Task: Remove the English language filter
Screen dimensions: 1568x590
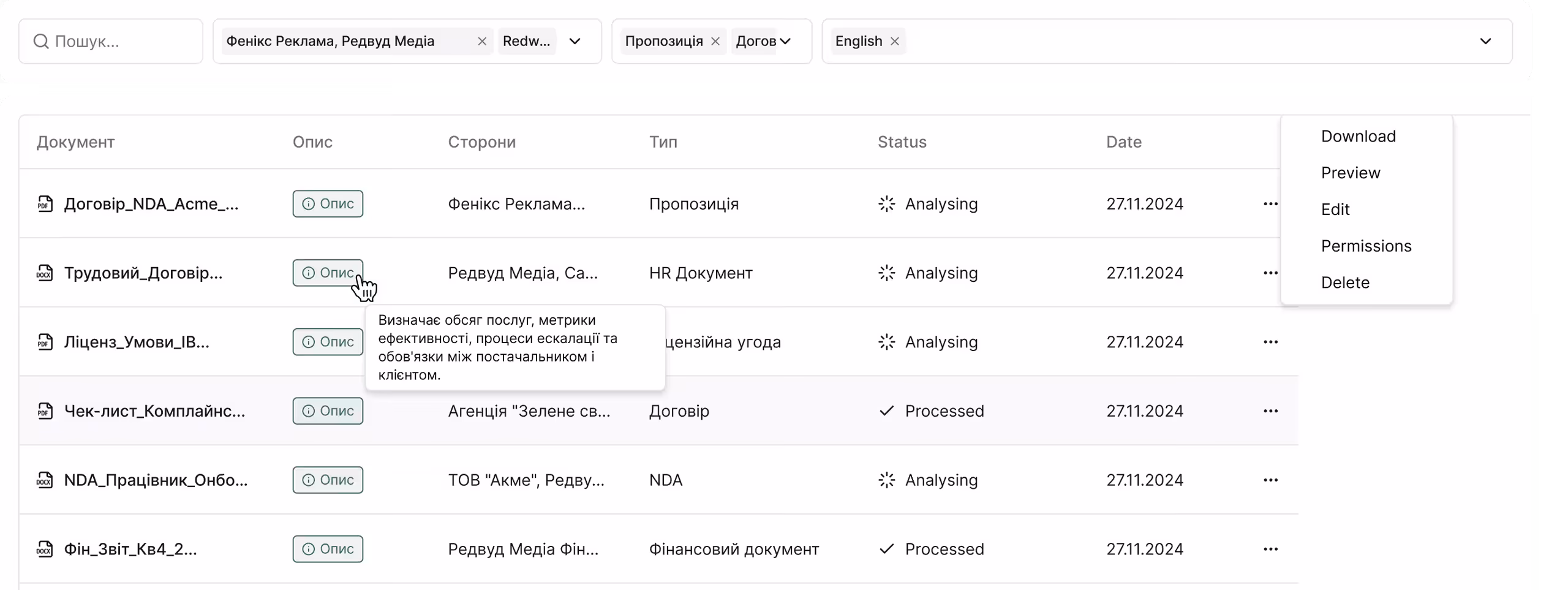Action: coord(894,41)
